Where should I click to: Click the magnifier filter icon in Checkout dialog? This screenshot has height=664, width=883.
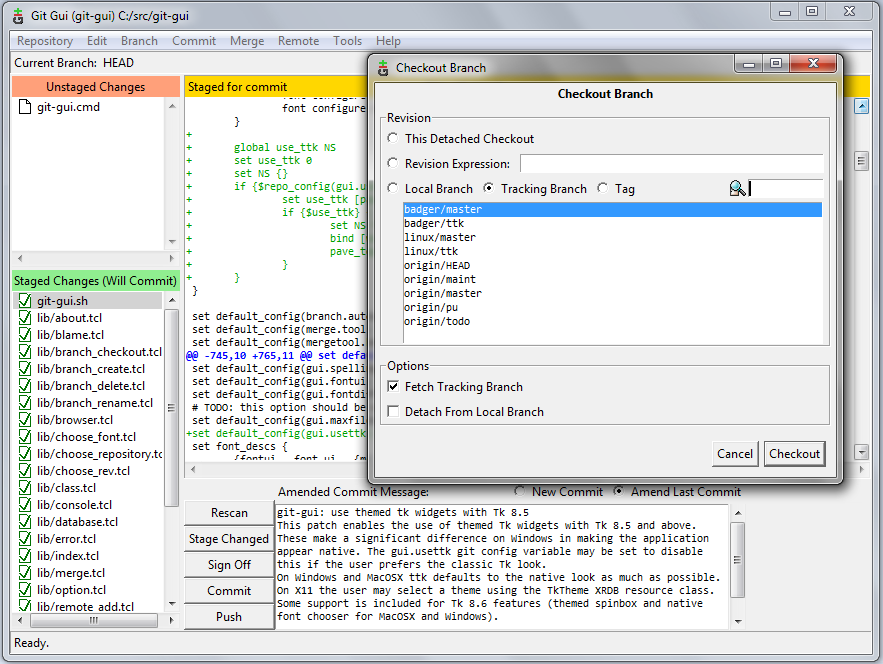point(737,188)
